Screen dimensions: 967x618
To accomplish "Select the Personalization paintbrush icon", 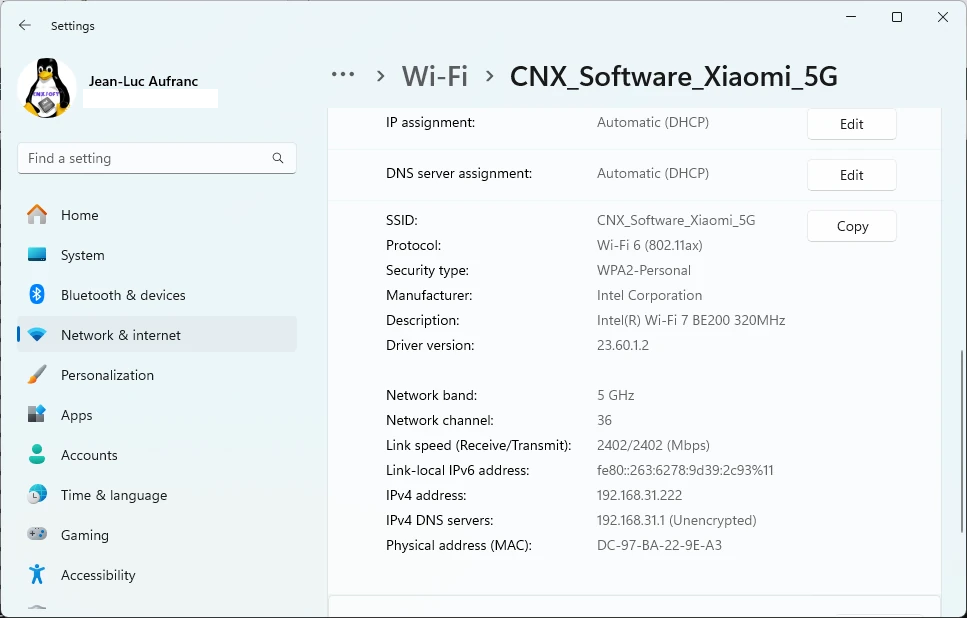I will (x=37, y=374).
